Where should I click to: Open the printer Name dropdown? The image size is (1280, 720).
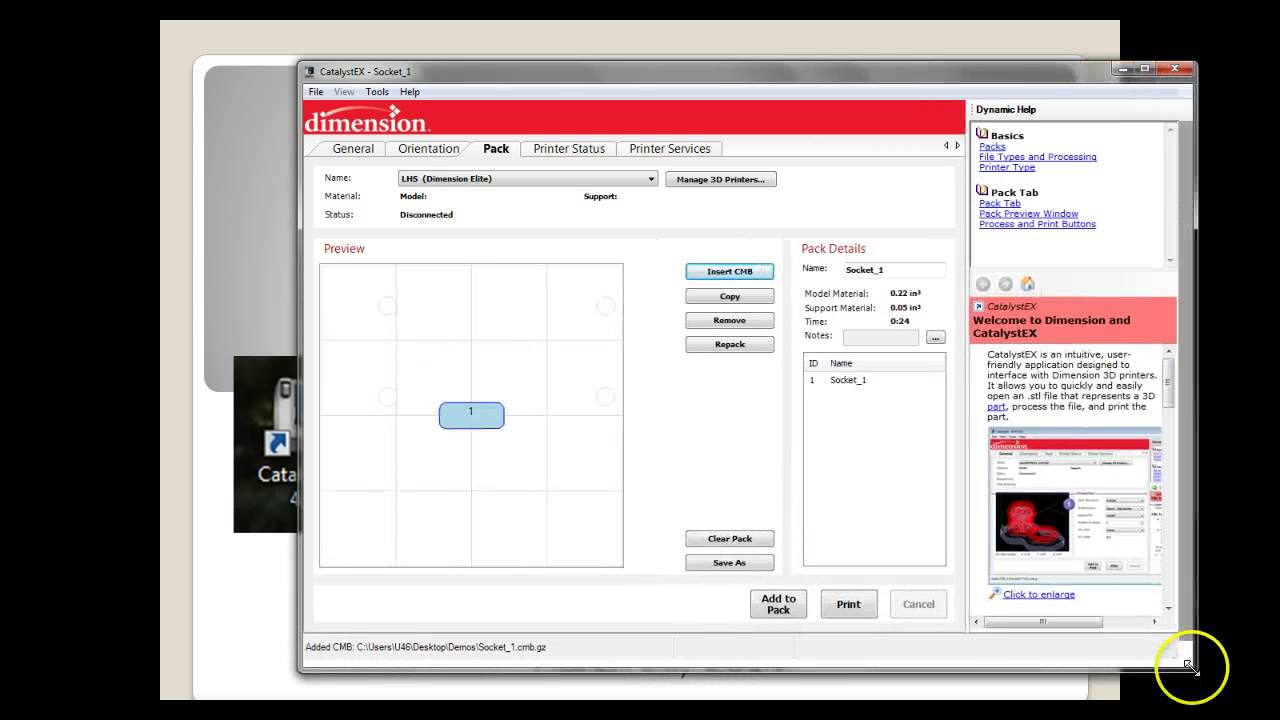point(527,179)
